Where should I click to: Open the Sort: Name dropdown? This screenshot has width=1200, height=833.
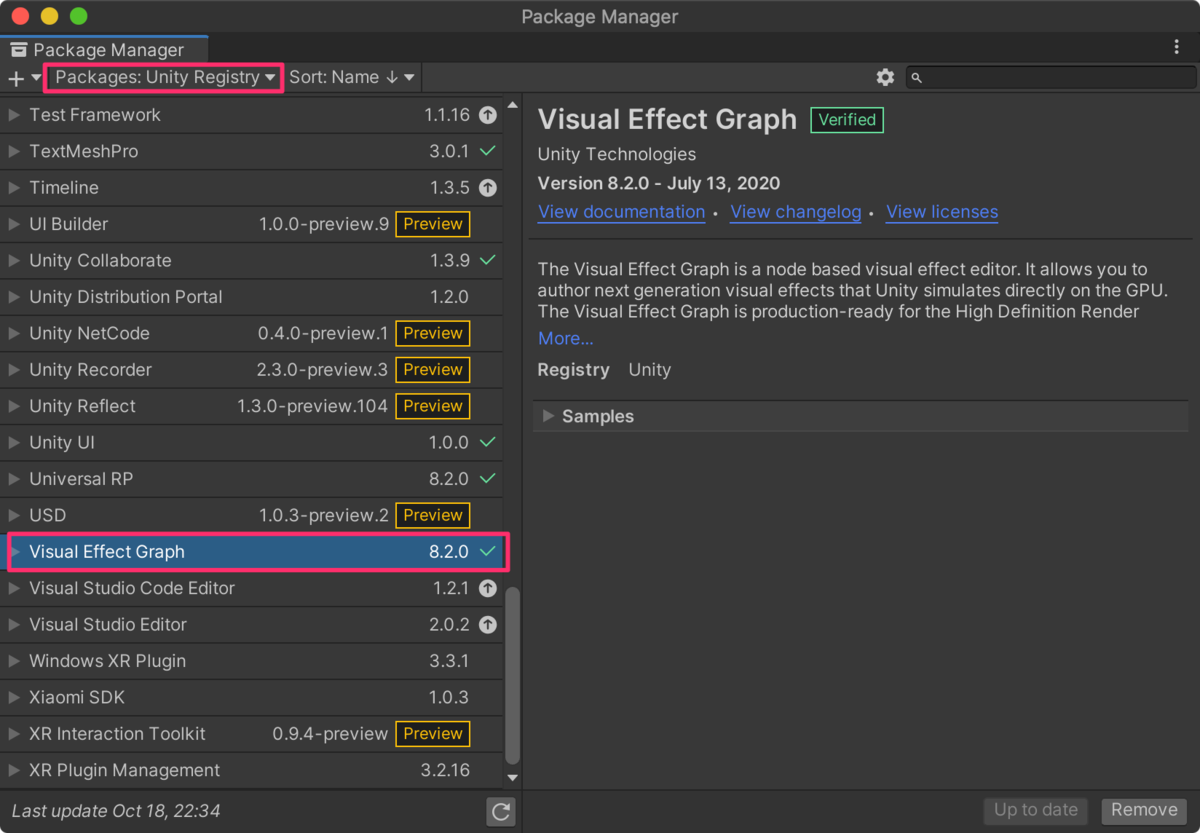click(x=352, y=77)
